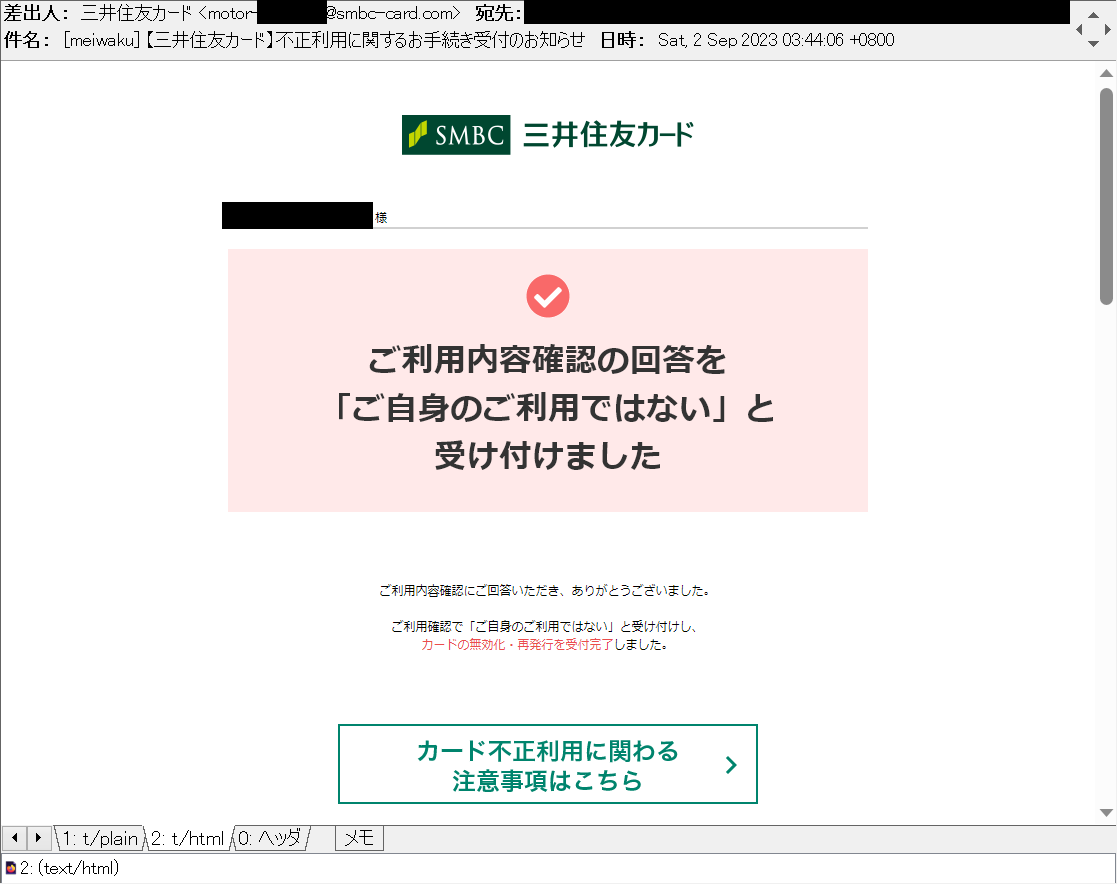
Task: Click the red text カードの無効化・再発行を受付完了
Action: tap(517, 644)
